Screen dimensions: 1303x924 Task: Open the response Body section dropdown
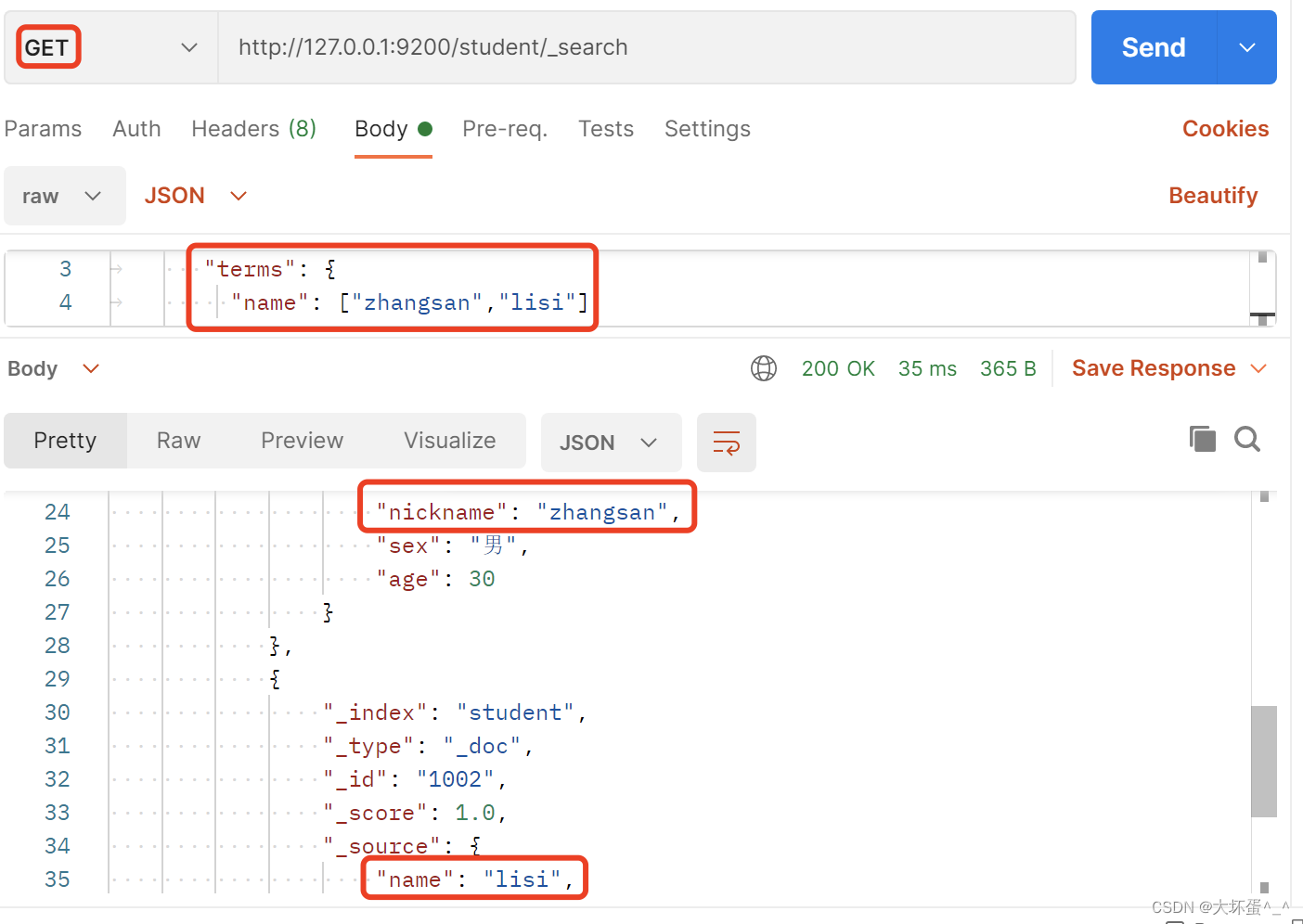click(x=53, y=368)
